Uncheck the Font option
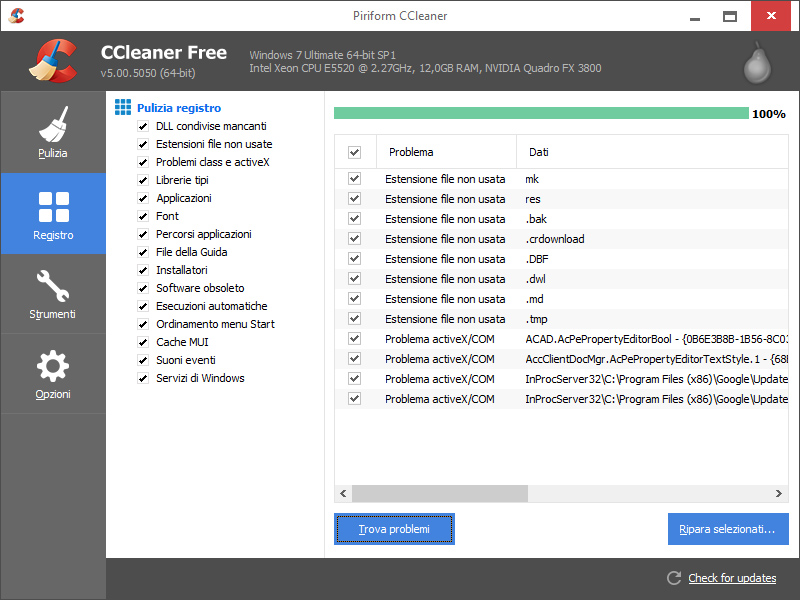The height and width of the screenshot is (600, 800). tap(143, 216)
